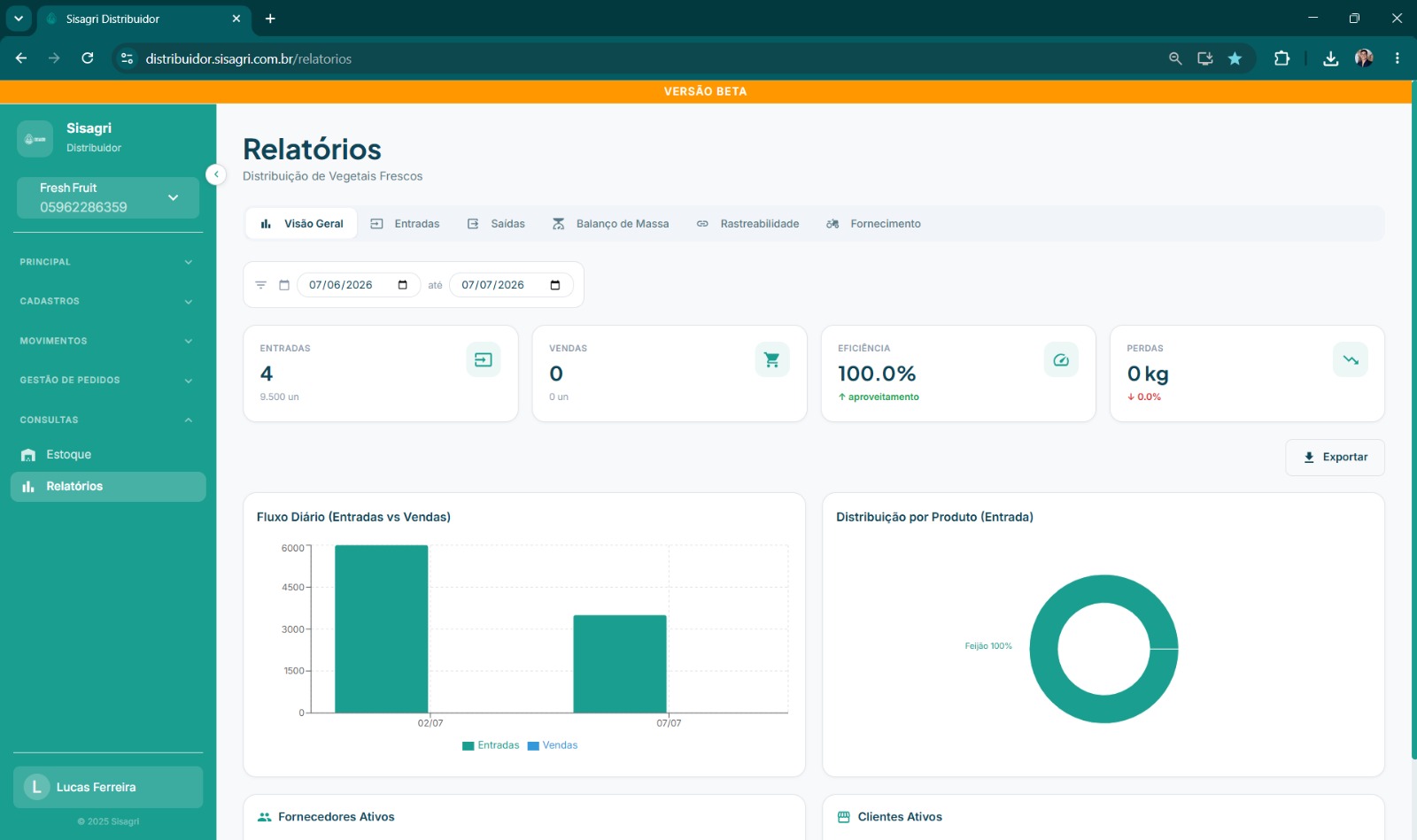The width and height of the screenshot is (1417, 840).
Task: Click the 02/07 bar in chart
Action: [x=382, y=629]
